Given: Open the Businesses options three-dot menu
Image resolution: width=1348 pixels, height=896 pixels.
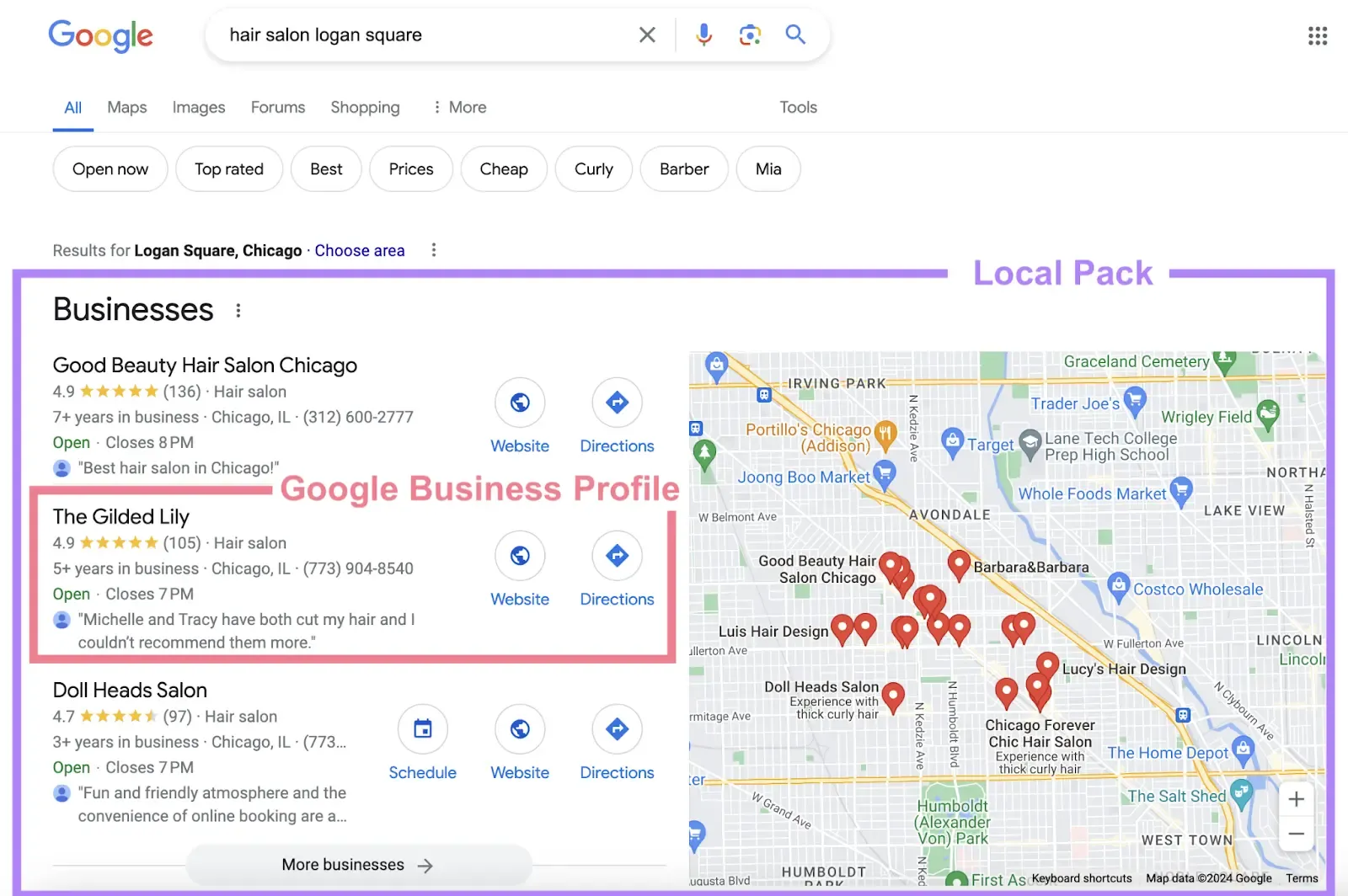Looking at the screenshot, I should click(238, 310).
